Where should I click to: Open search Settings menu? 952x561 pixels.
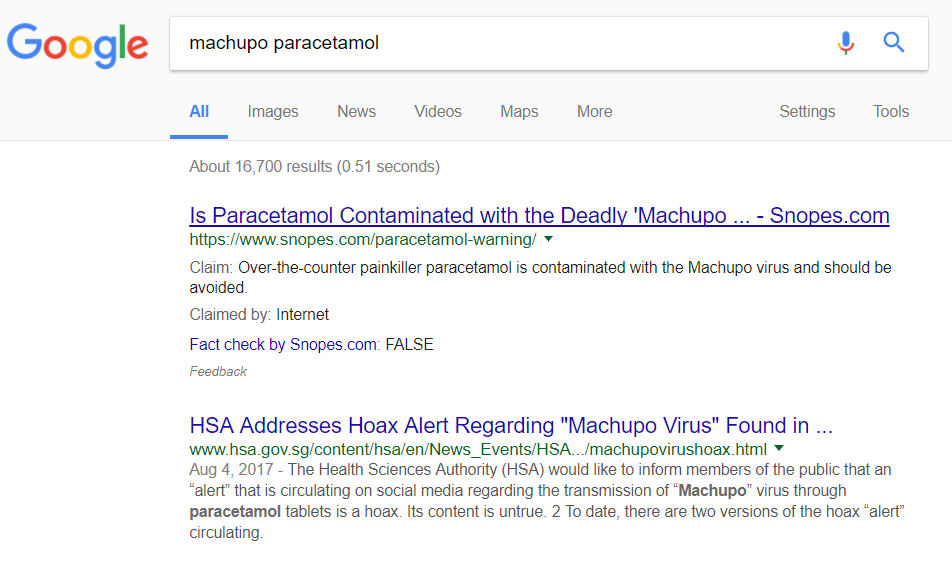[x=807, y=112]
